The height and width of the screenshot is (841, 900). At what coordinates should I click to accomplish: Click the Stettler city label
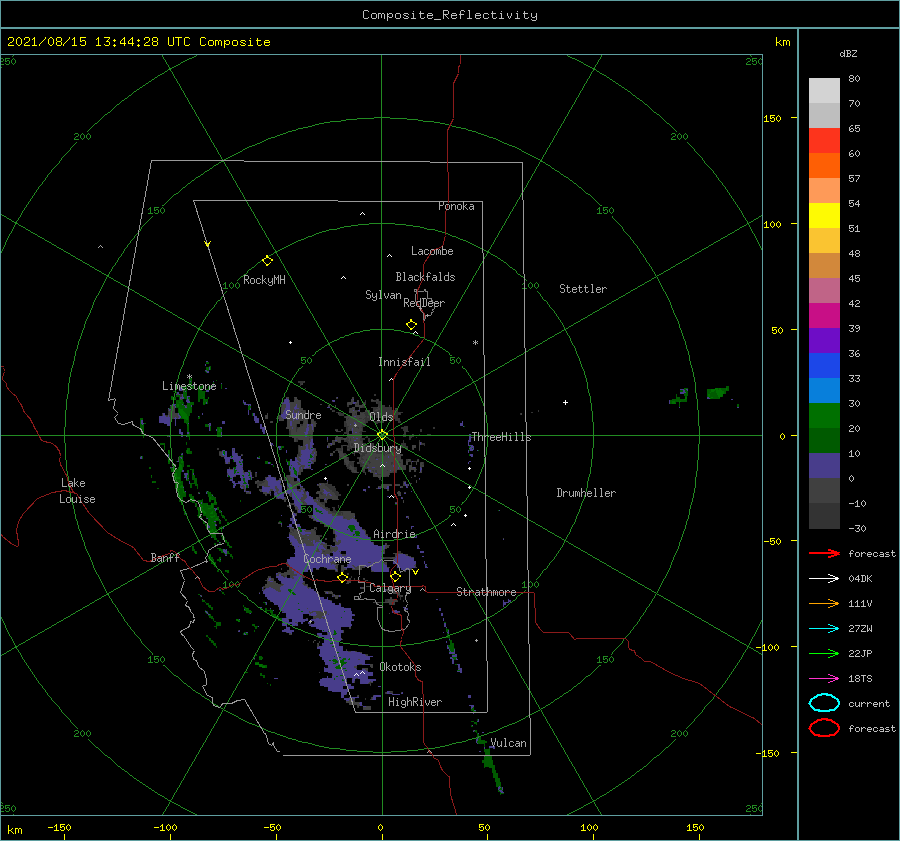click(583, 289)
